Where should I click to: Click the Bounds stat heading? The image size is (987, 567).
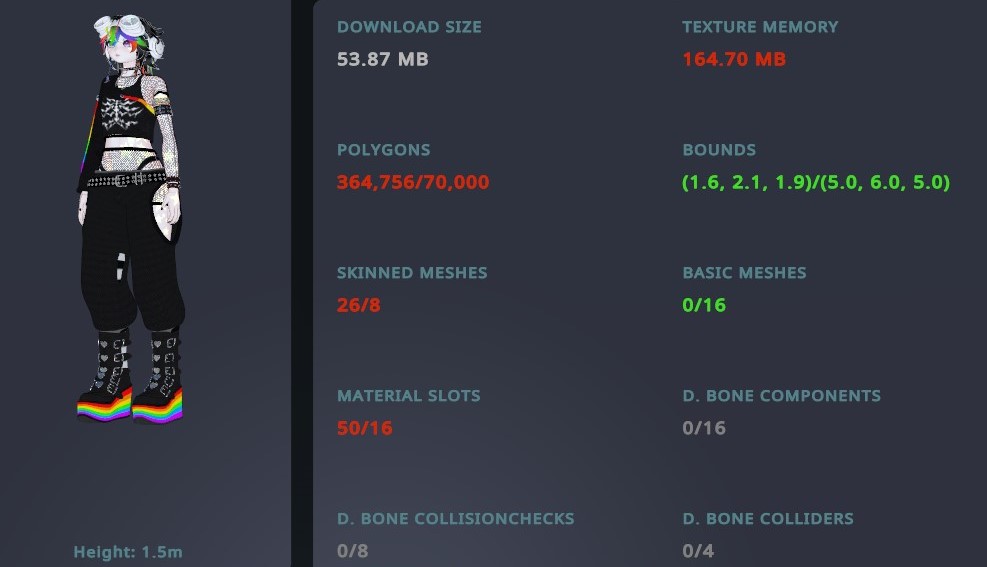[719, 150]
